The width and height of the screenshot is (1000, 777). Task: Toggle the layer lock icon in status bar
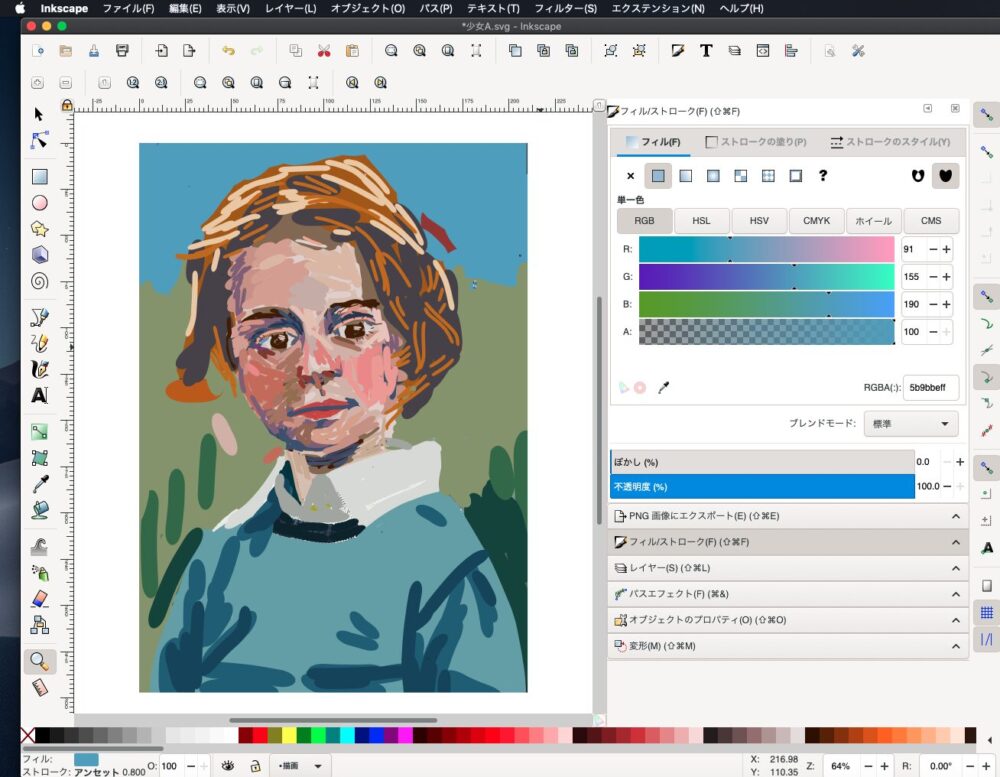(x=256, y=766)
